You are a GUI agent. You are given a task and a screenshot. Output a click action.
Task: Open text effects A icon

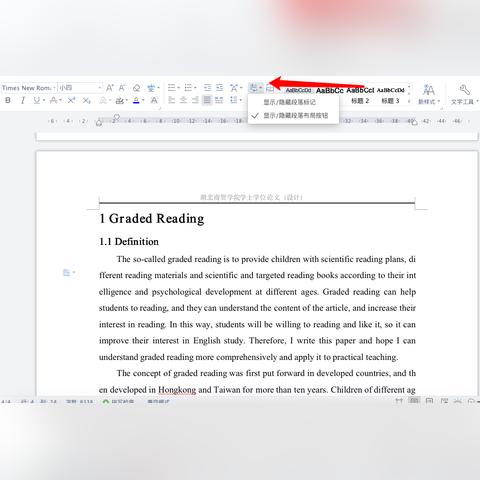point(103,100)
